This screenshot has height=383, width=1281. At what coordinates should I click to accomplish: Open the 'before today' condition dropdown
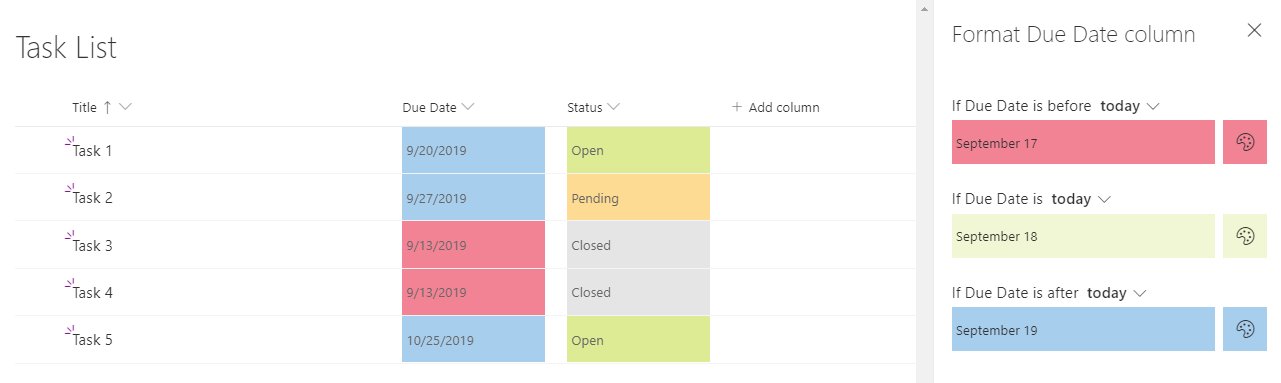click(1129, 106)
